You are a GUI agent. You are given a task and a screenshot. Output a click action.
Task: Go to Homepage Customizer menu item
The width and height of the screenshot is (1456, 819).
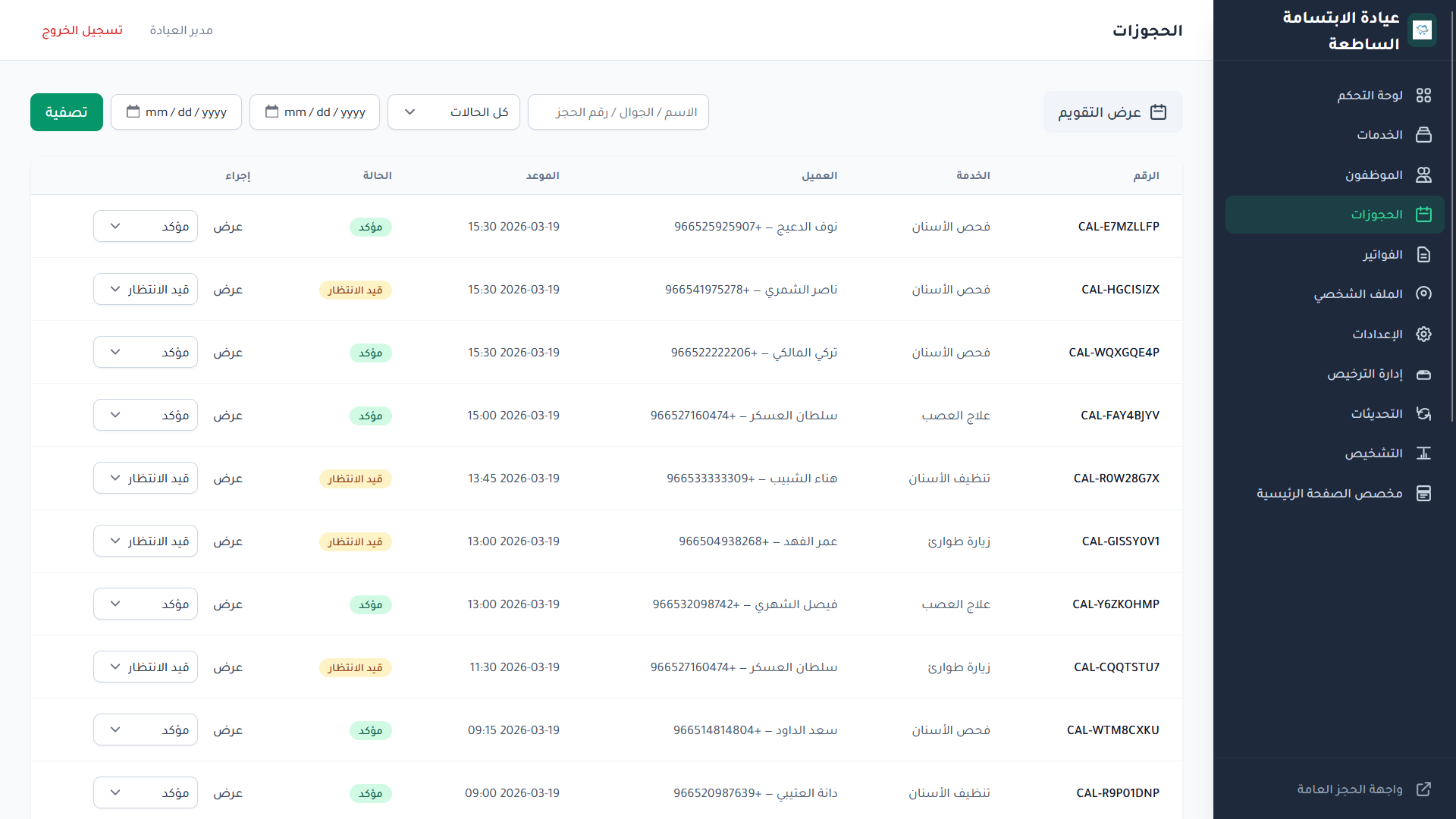(x=1329, y=494)
